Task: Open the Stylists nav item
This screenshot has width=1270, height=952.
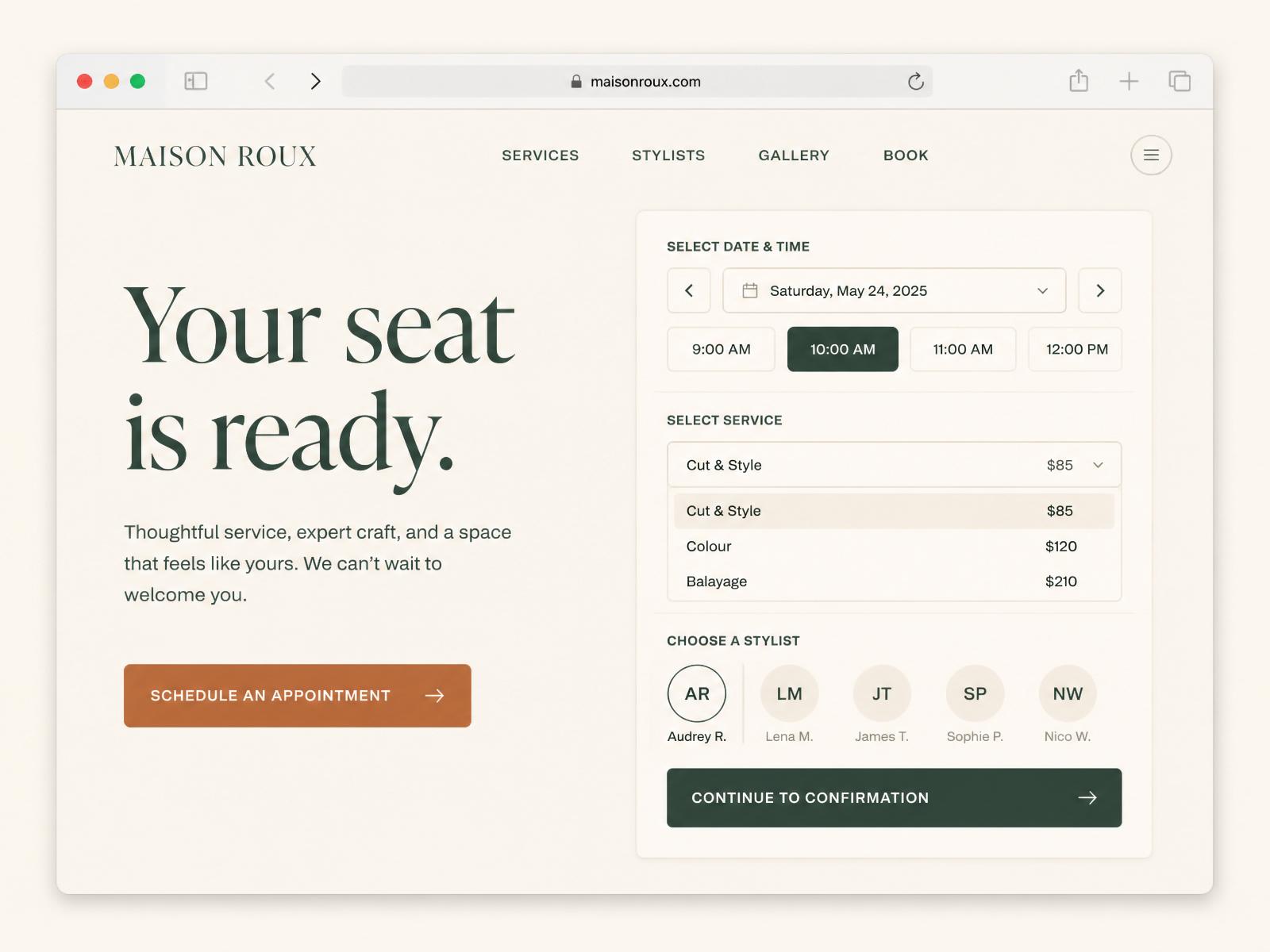Action: pyautogui.click(x=668, y=155)
